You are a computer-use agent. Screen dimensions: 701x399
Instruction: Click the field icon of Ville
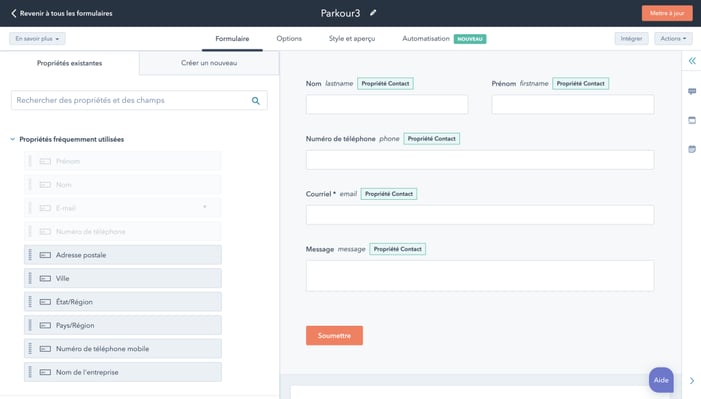pos(45,278)
